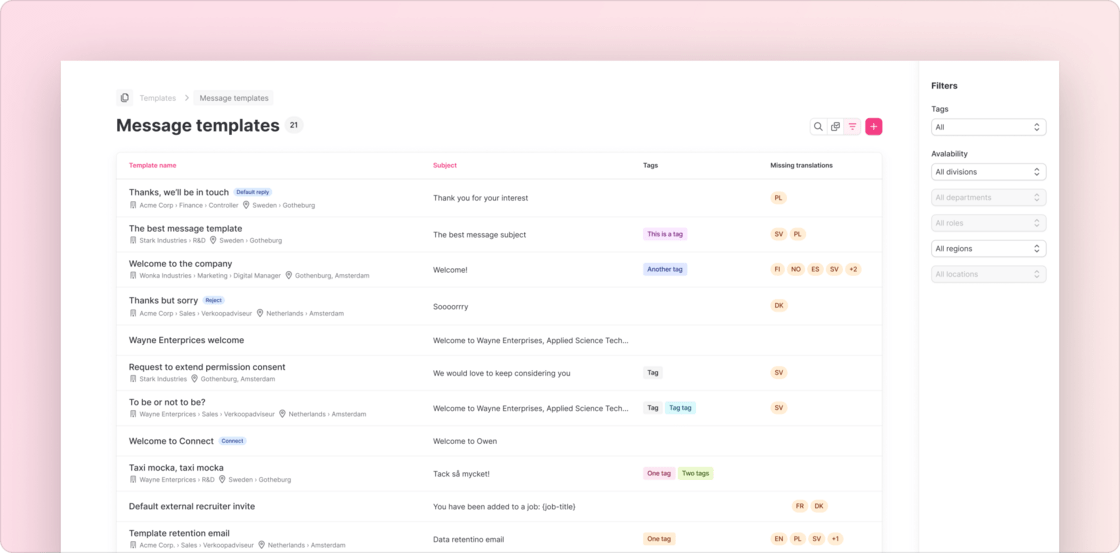Click building icon beside Acme Corp › Finance

(133, 205)
